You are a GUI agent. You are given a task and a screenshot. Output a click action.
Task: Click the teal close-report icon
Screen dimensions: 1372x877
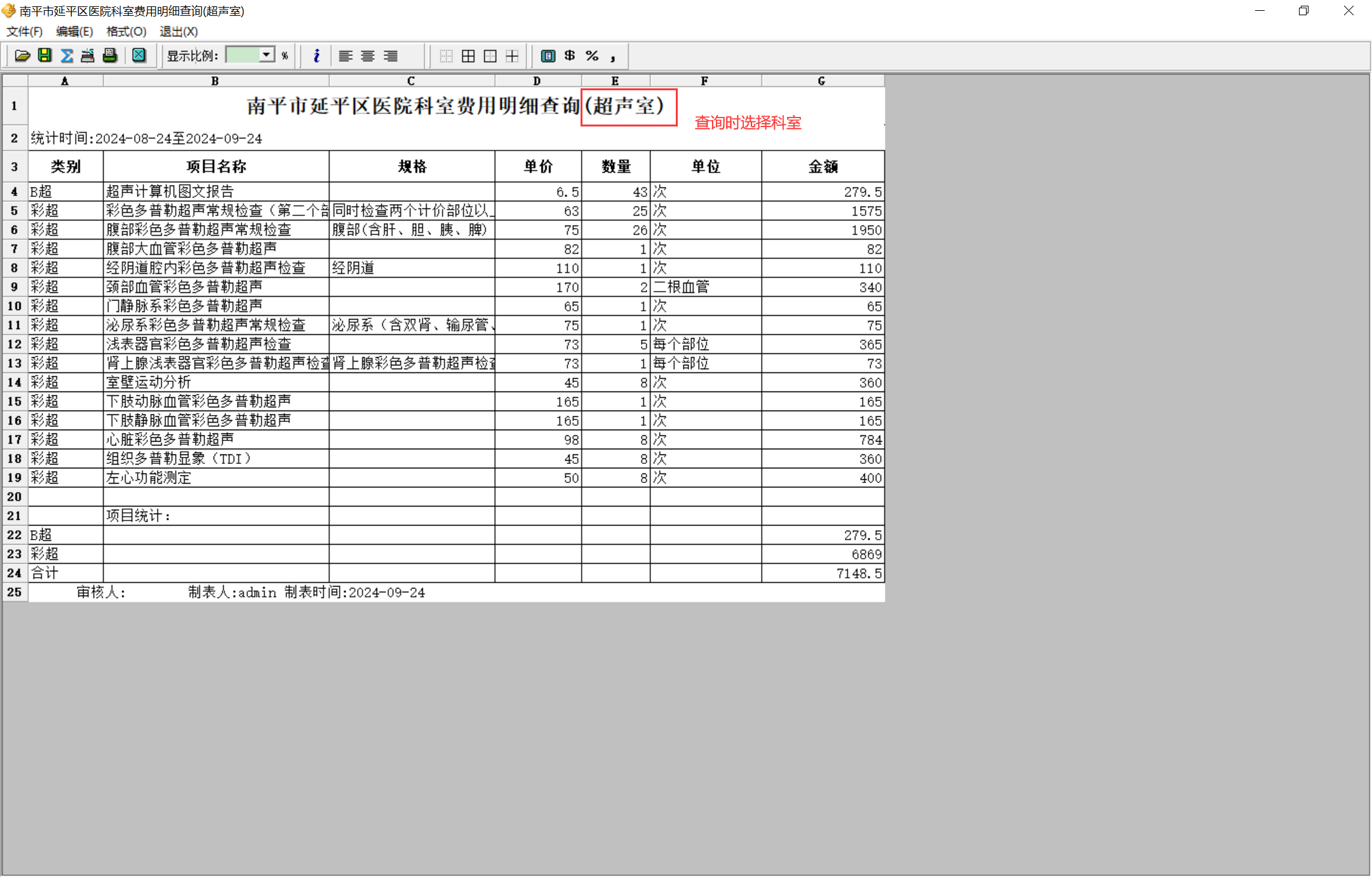click(139, 56)
